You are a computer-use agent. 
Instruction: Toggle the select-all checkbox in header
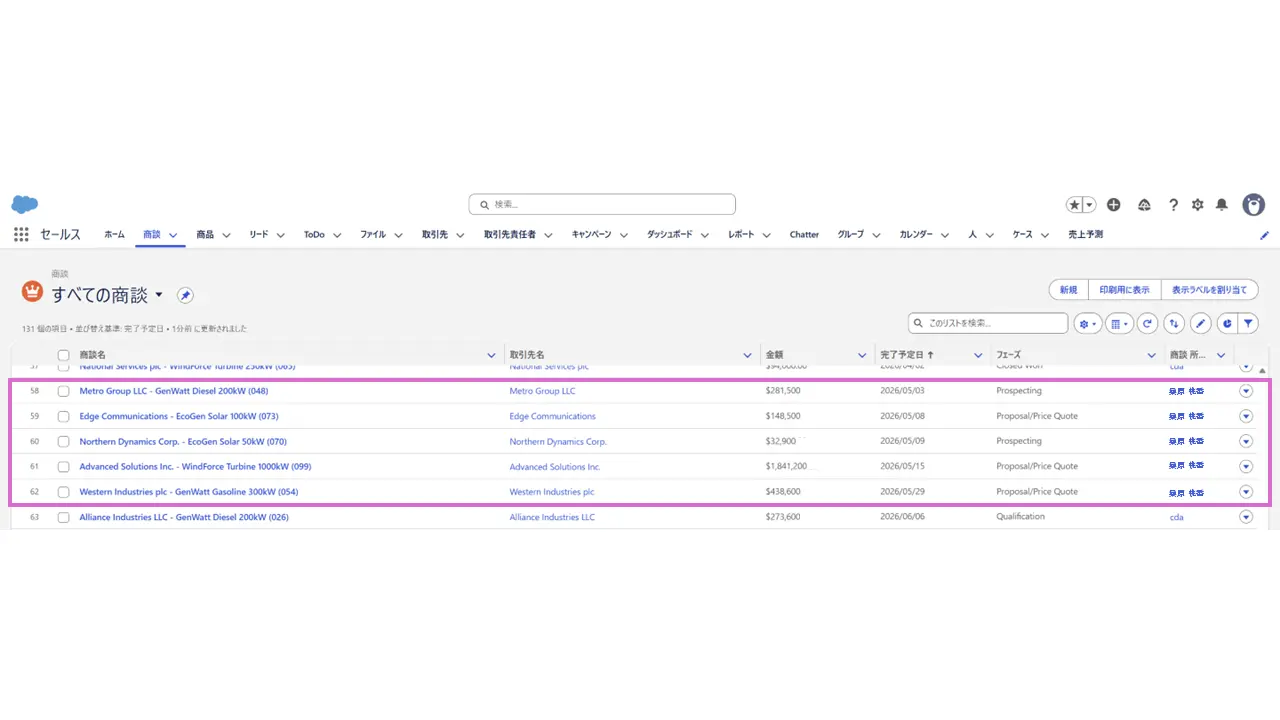click(64, 355)
